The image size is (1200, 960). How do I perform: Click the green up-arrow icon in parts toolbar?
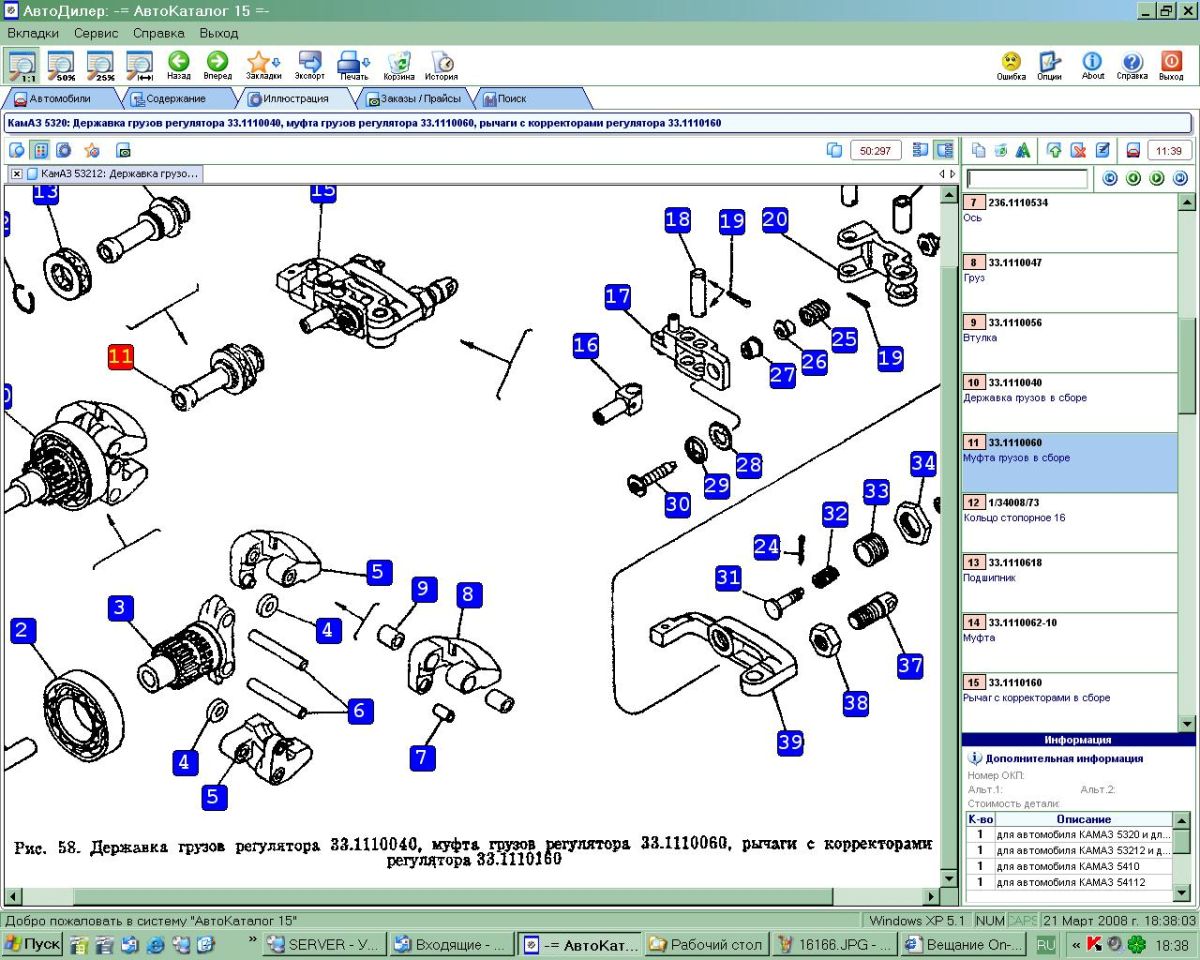[x=1055, y=150]
